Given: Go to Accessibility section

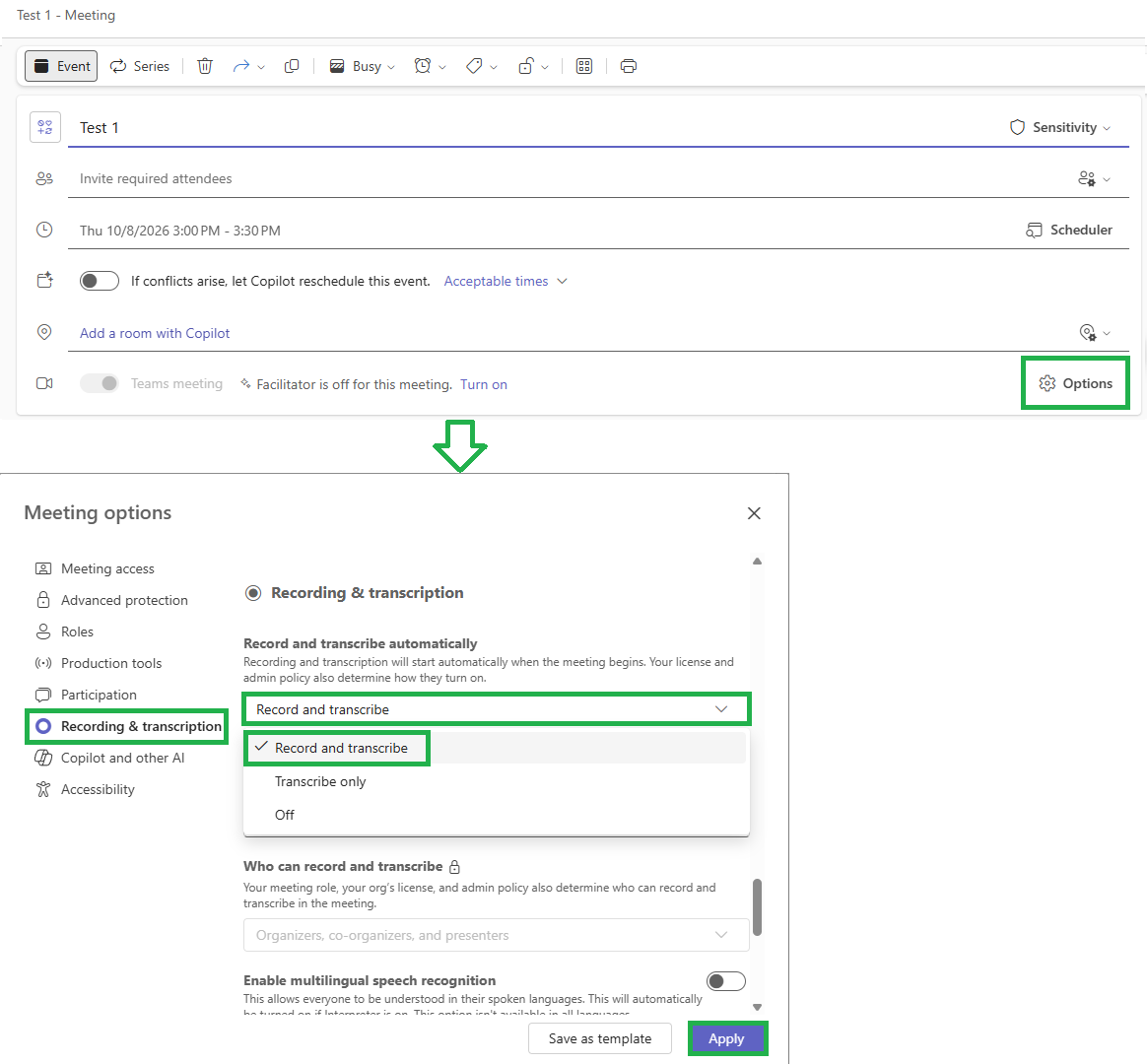Looking at the screenshot, I should [x=85, y=790].
